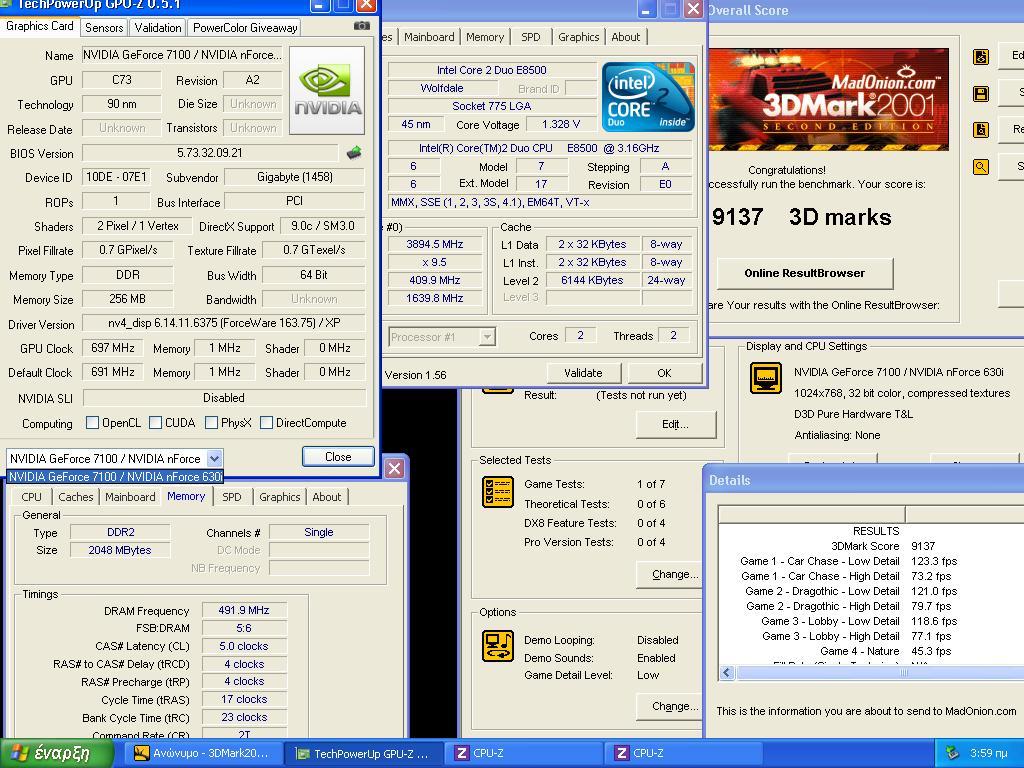Image resolution: width=1024 pixels, height=768 pixels.
Task: Click the first CPU-Z taskbar button
Action: [x=526, y=753]
